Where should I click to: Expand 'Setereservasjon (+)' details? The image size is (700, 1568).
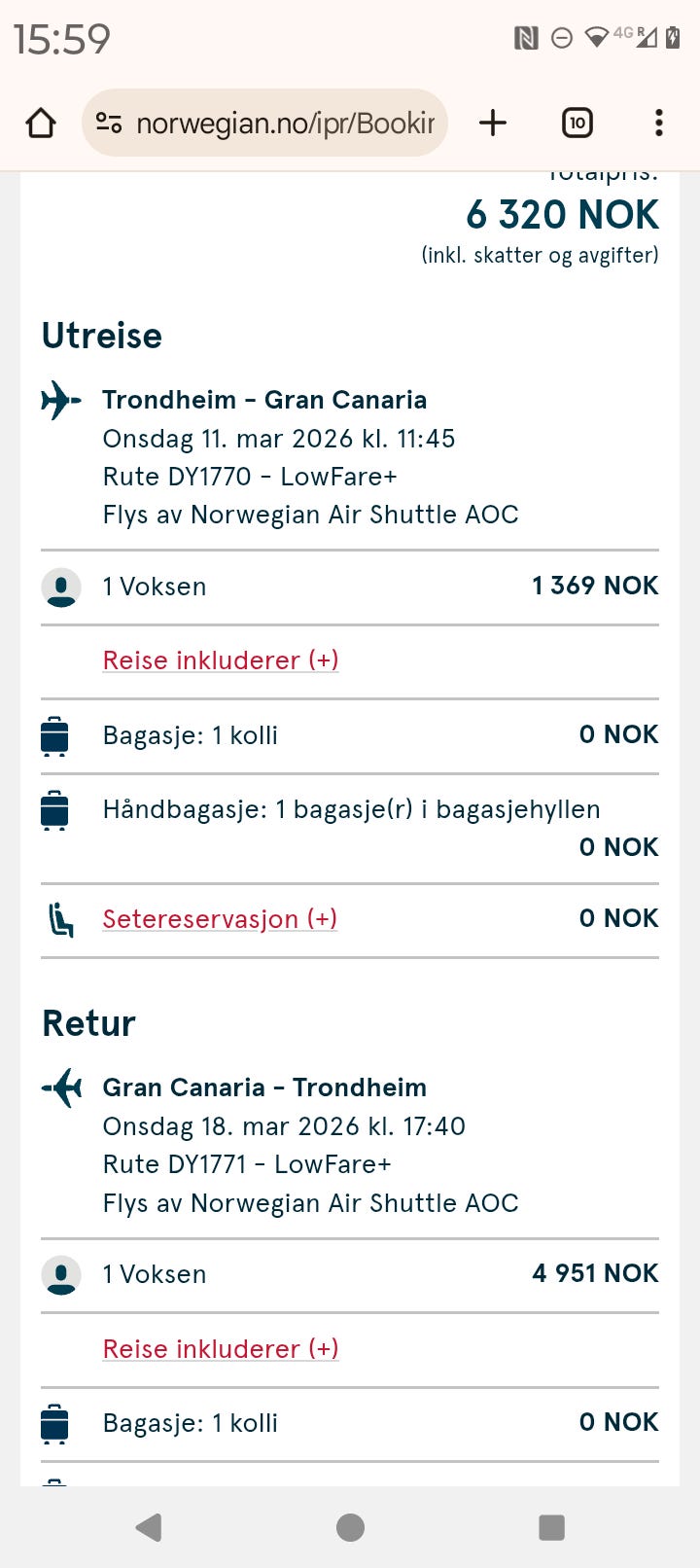tap(220, 919)
